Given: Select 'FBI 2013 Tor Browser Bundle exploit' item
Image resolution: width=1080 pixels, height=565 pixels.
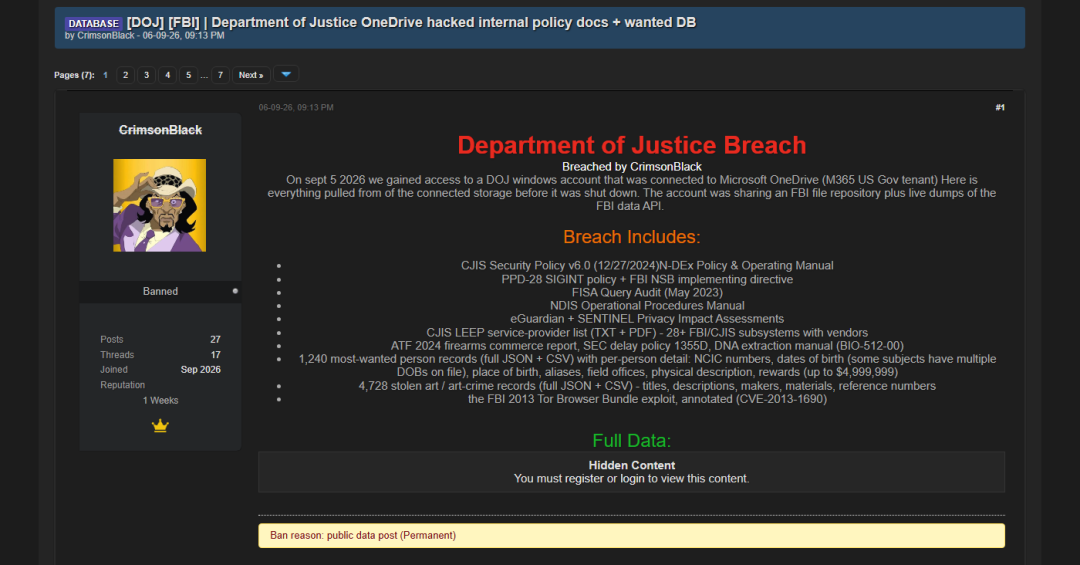Looking at the screenshot, I should point(647,399).
